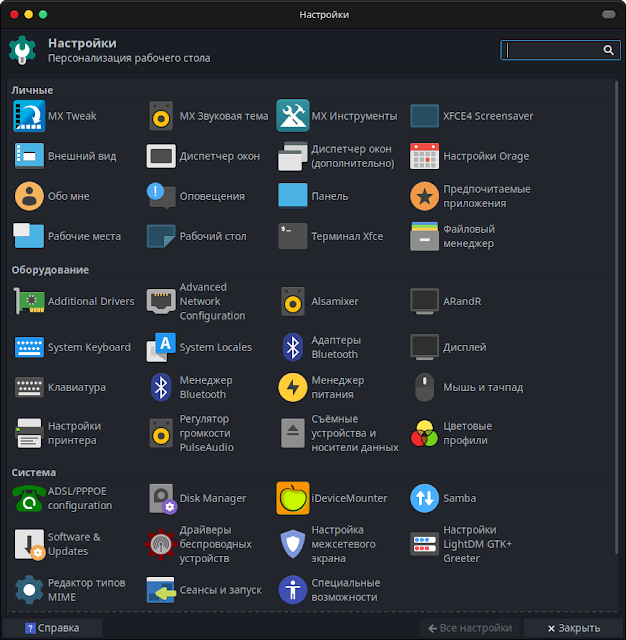The image size is (626, 640).
Task: Open Samba arrows icon
Action: (x=424, y=498)
